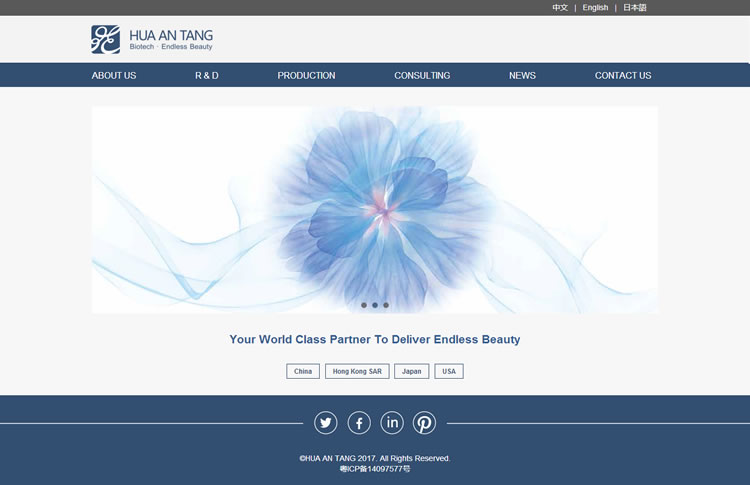Screen dimensions: 750x485
Task: Click the Hua An Tang logo
Action: pos(152,40)
